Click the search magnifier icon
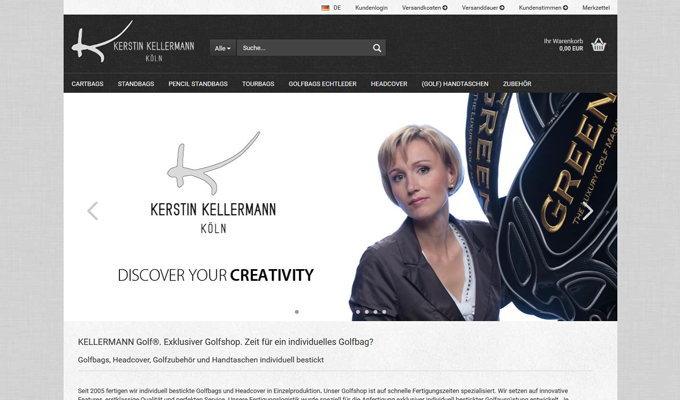The width and height of the screenshot is (680, 400). coord(377,48)
